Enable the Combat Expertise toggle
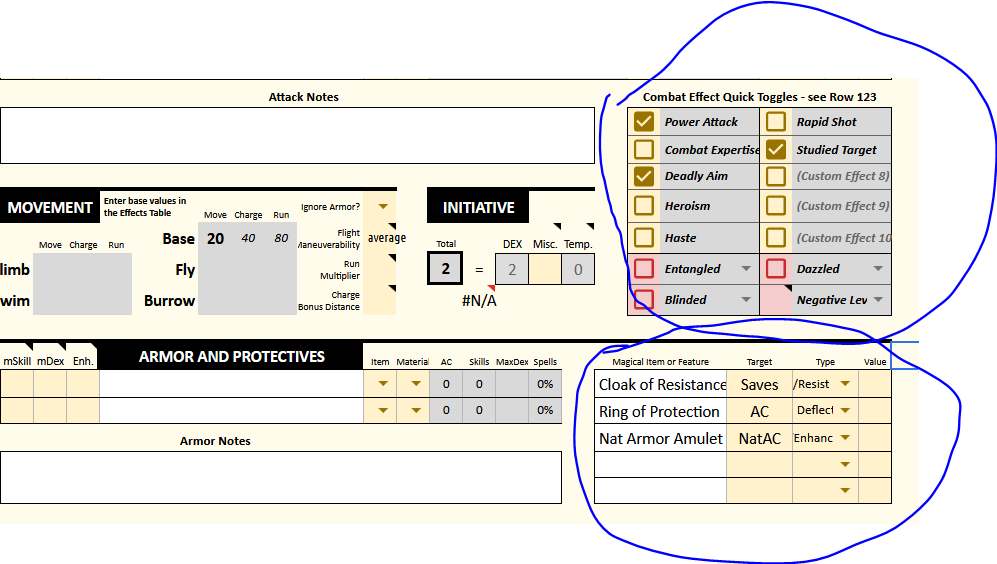Viewport: 997px width, 564px height. 643,149
